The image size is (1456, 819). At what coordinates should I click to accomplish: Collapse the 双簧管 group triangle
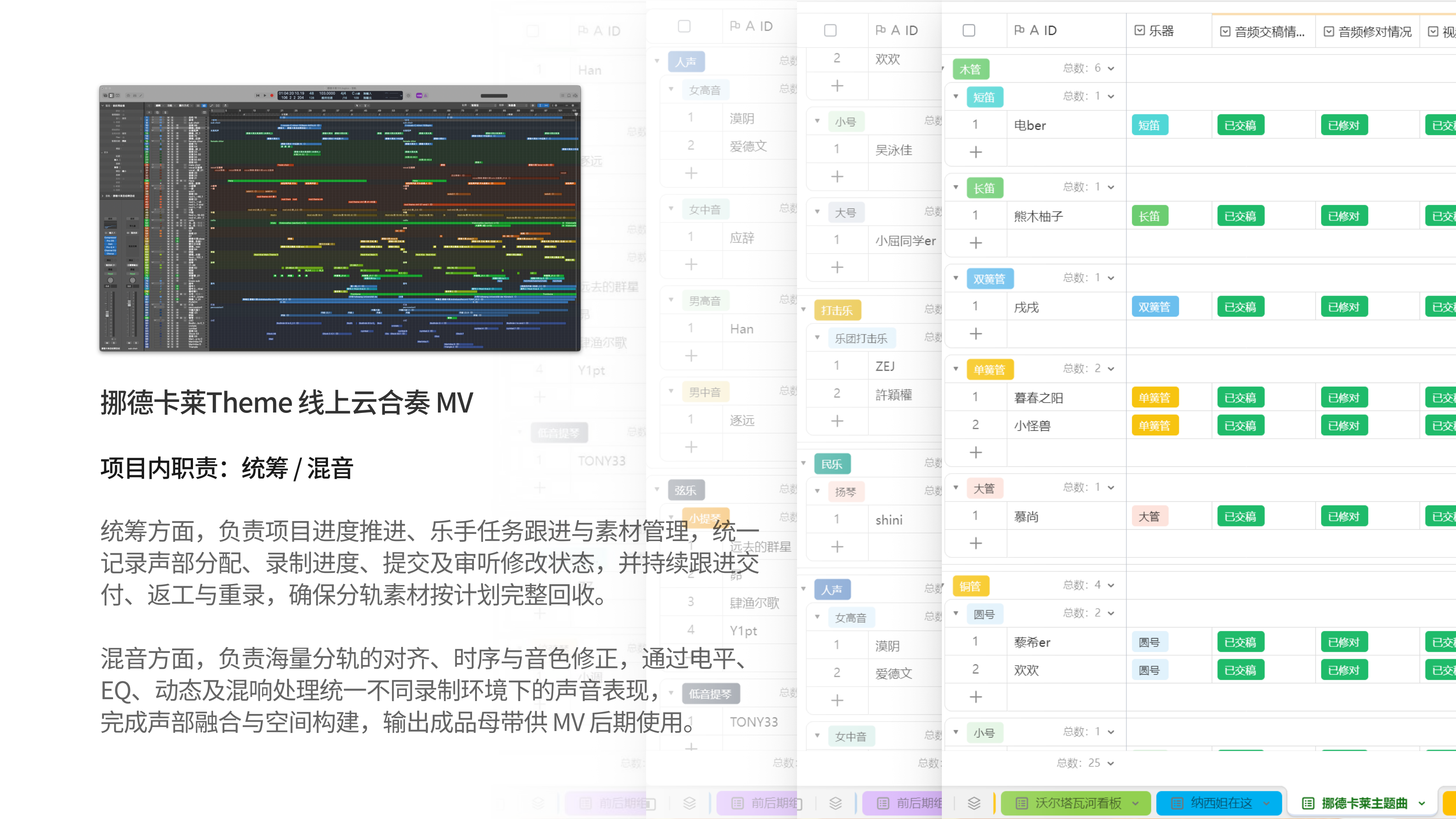[956, 278]
